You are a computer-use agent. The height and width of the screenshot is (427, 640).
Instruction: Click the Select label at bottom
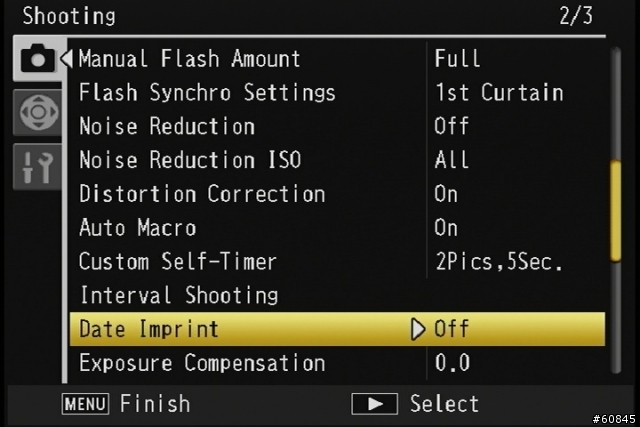(x=444, y=404)
